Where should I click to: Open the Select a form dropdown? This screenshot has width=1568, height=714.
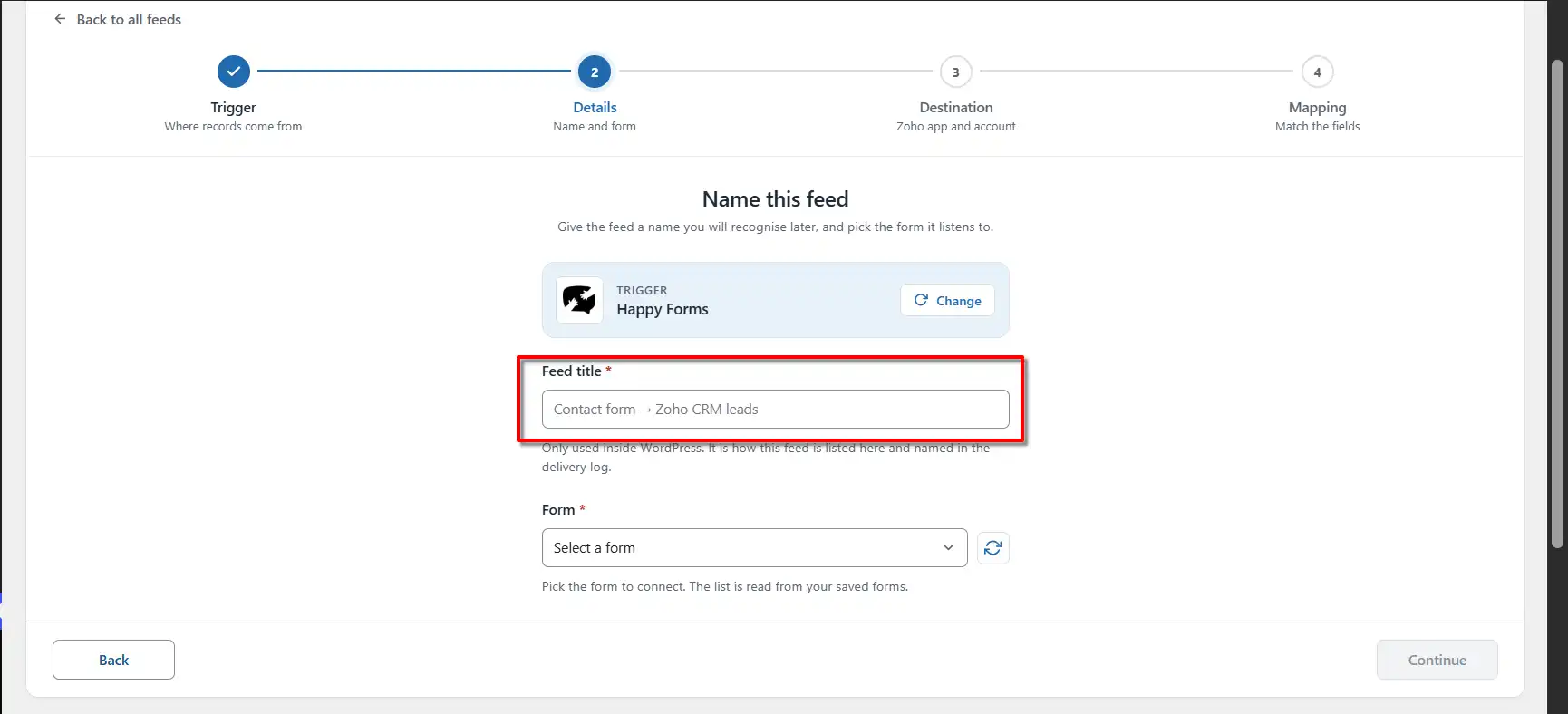(x=755, y=547)
